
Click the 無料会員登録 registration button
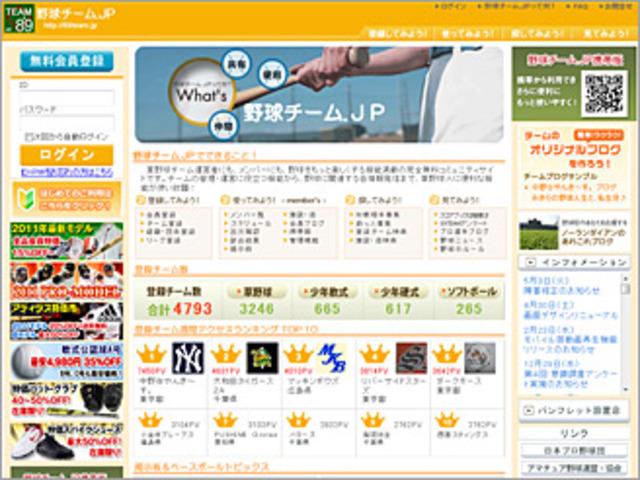[x=67, y=61]
